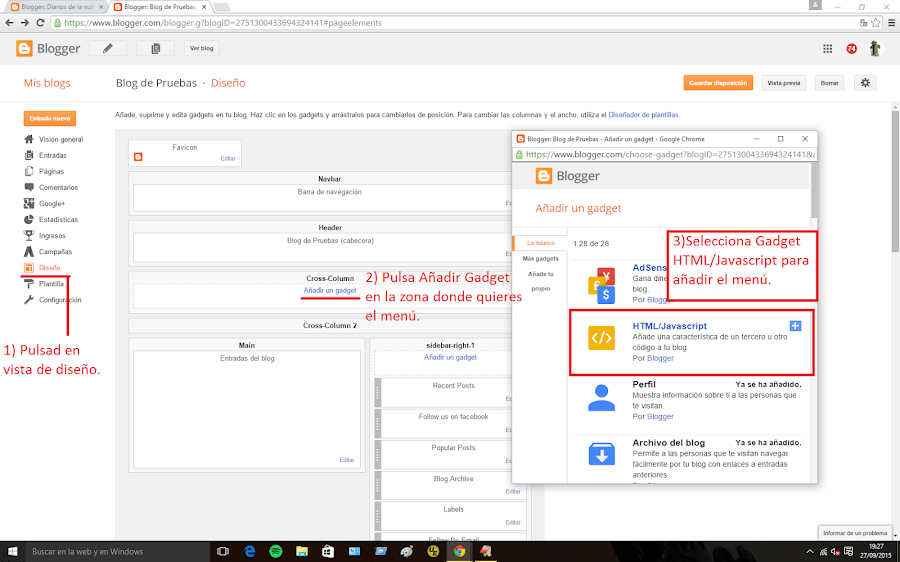
Task: Open the account profile avatar
Action: (875, 48)
